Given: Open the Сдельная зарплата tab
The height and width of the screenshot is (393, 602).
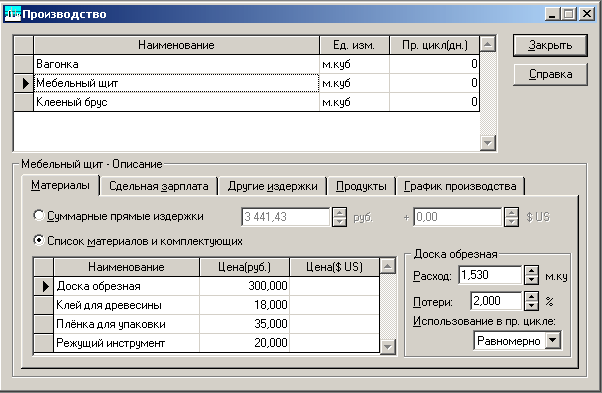Looking at the screenshot, I should 159,186.
